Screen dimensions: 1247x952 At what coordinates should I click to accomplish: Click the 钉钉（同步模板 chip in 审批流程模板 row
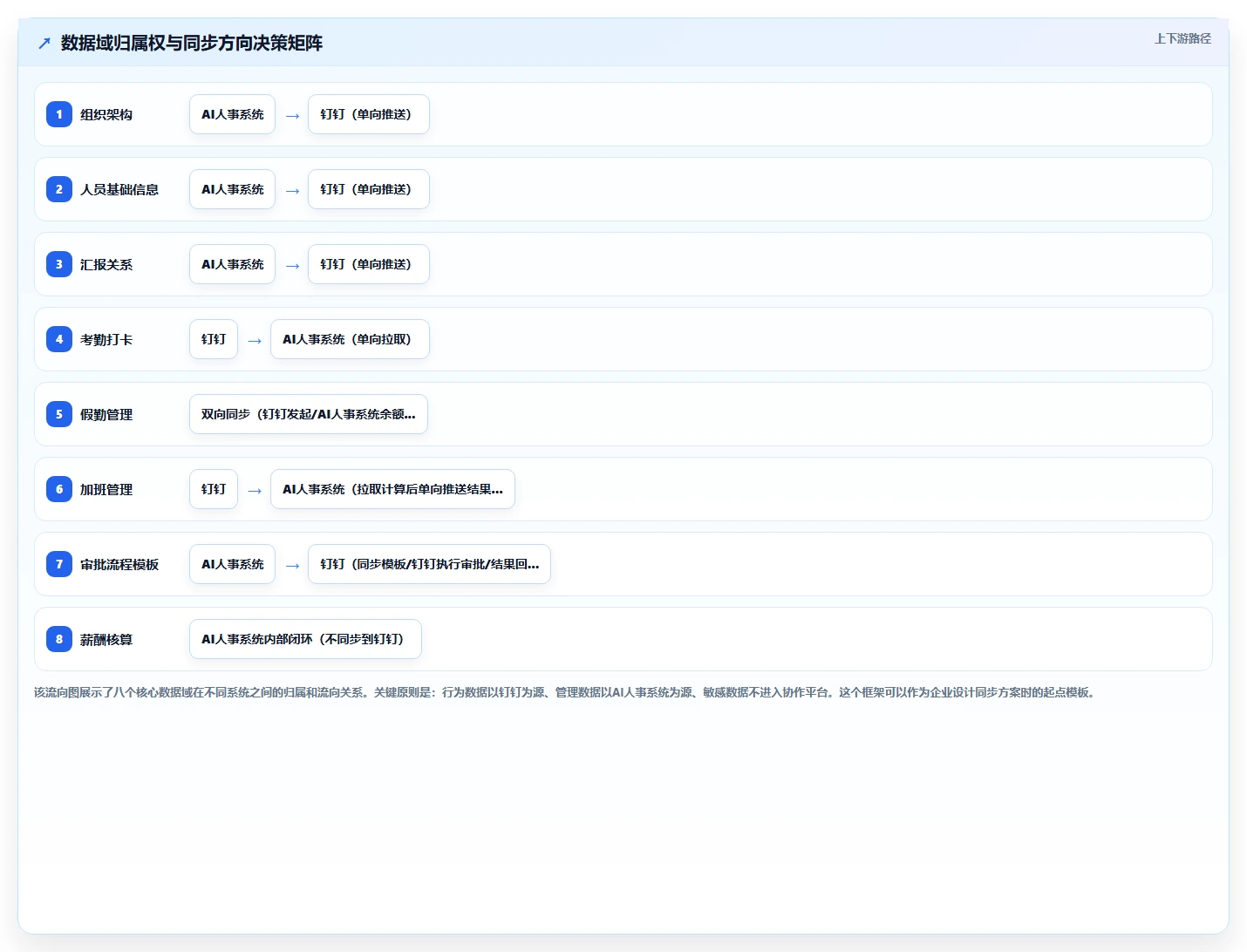pyautogui.click(x=429, y=564)
